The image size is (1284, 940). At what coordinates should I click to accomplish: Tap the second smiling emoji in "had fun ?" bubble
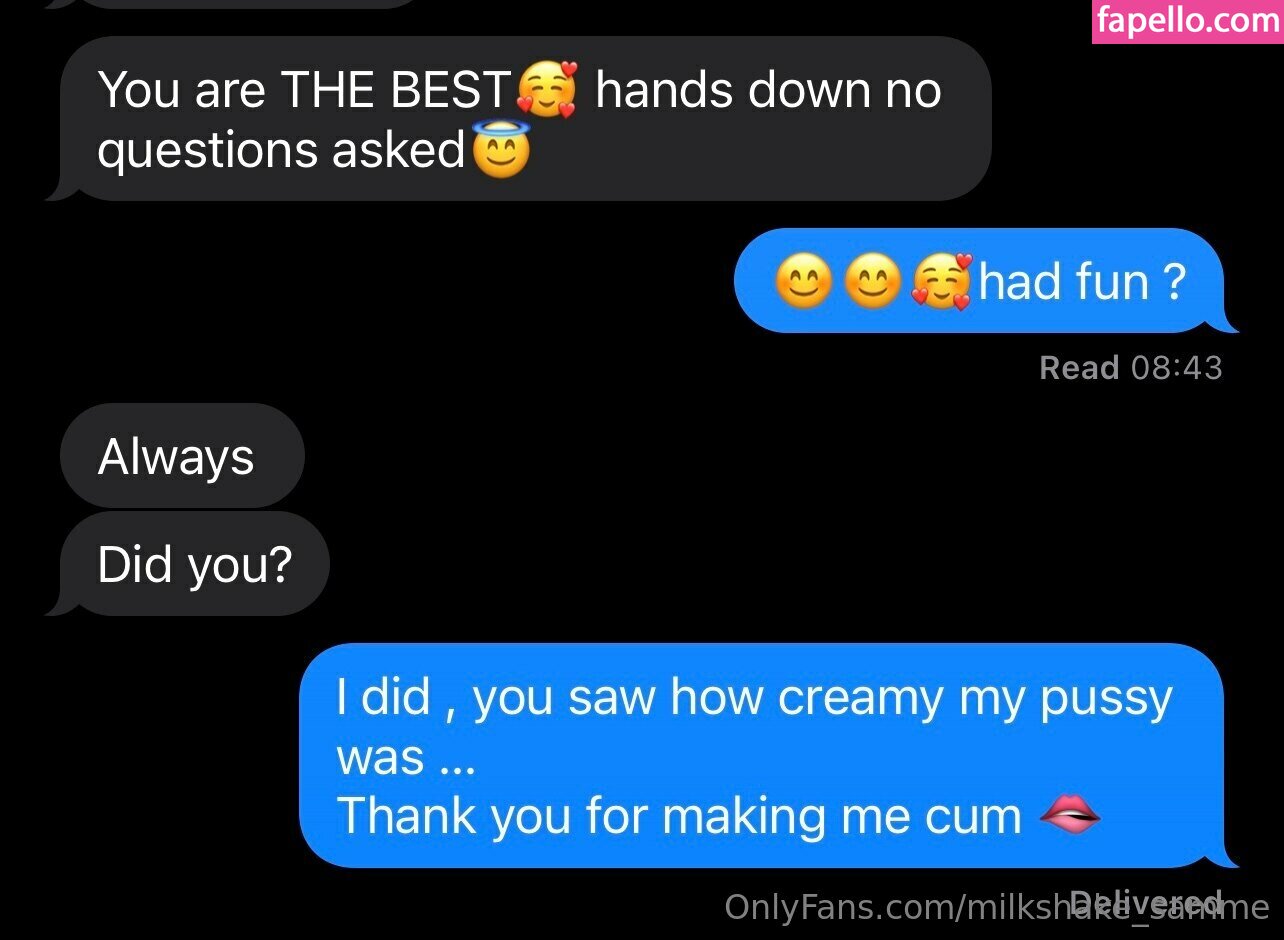click(872, 281)
